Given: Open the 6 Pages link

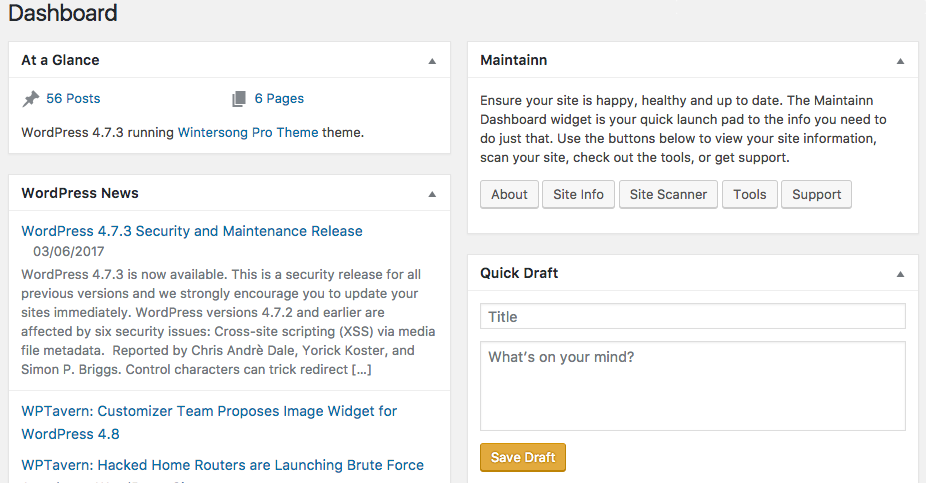Looking at the screenshot, I should [x=279, y=99].
